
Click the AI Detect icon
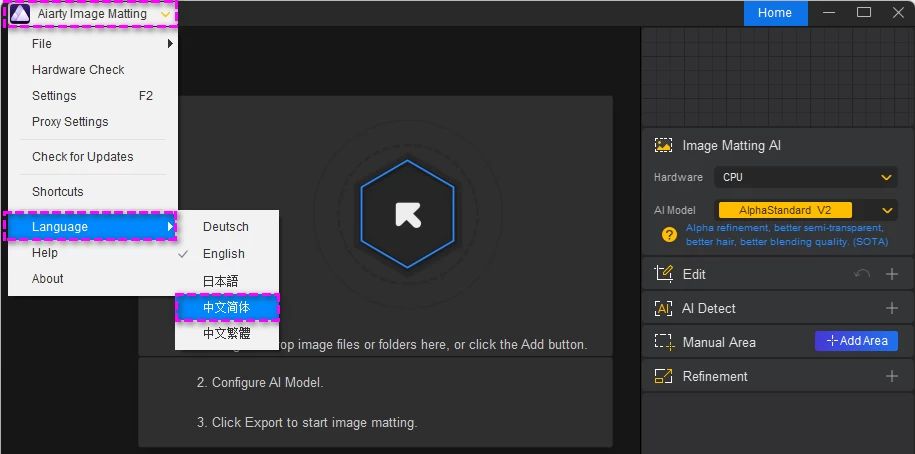tap(663, 308)
